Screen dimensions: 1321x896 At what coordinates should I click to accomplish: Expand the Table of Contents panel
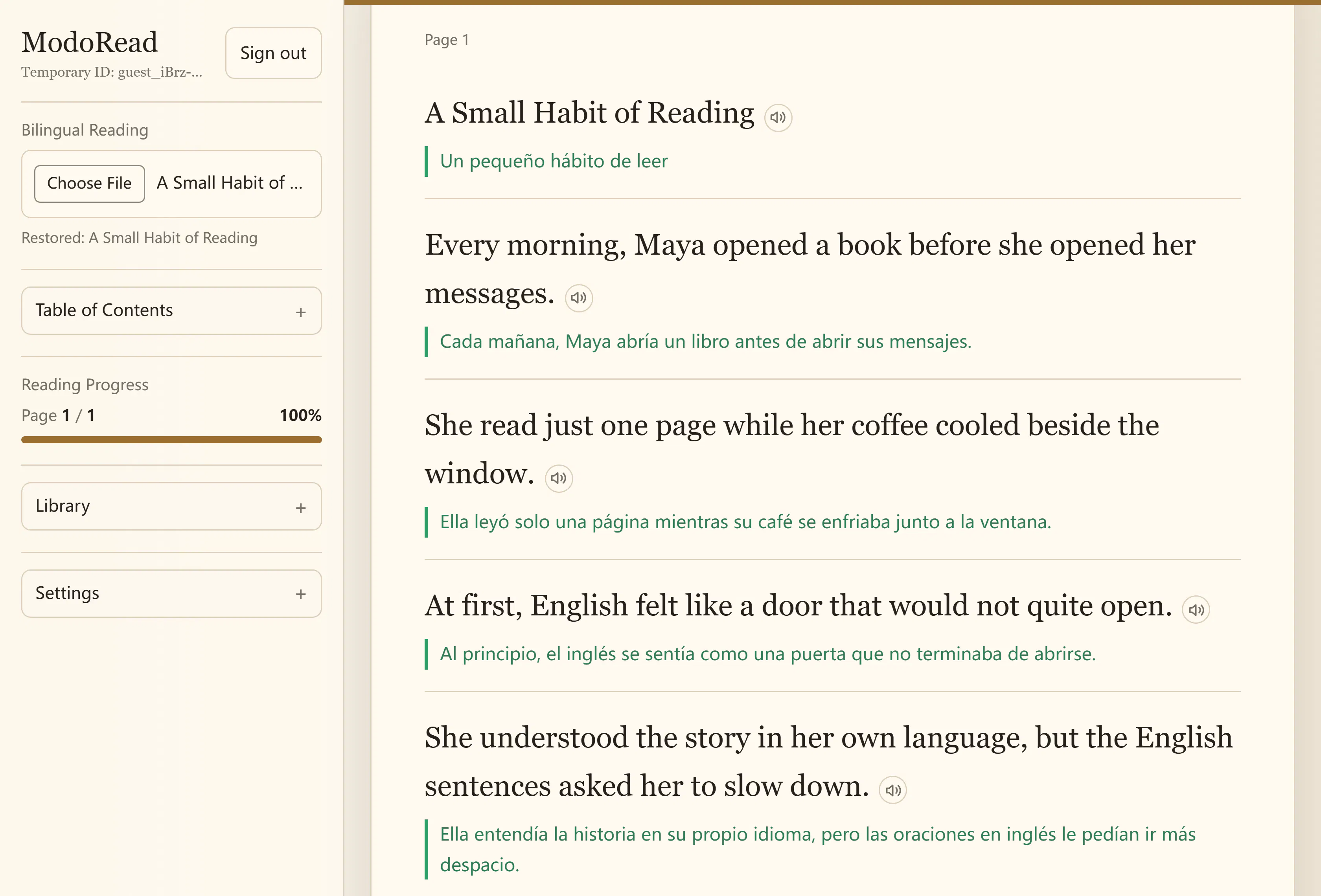click(171, 310)
